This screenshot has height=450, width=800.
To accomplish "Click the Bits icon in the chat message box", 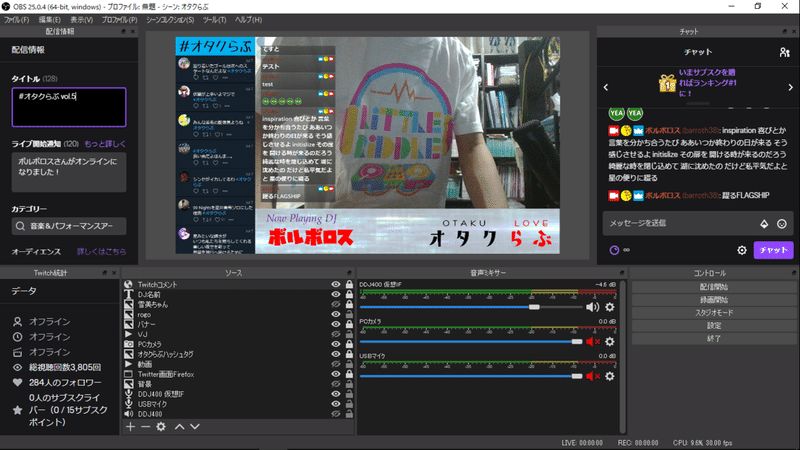I will pos(764,223).
